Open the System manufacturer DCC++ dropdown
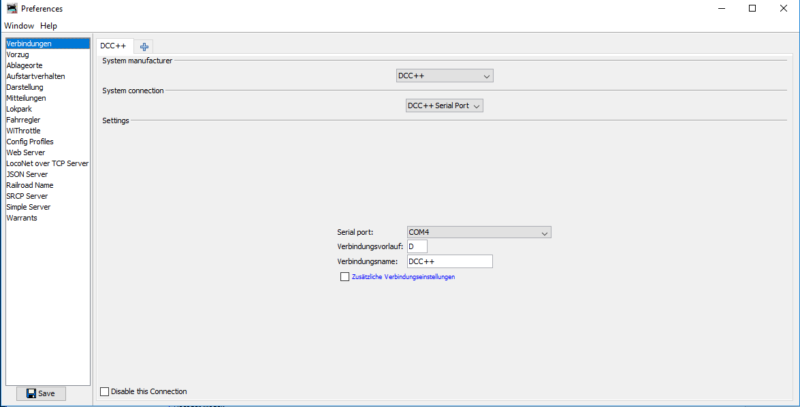The width and height of the screenshot is (800, 407). tap(444, 76)
